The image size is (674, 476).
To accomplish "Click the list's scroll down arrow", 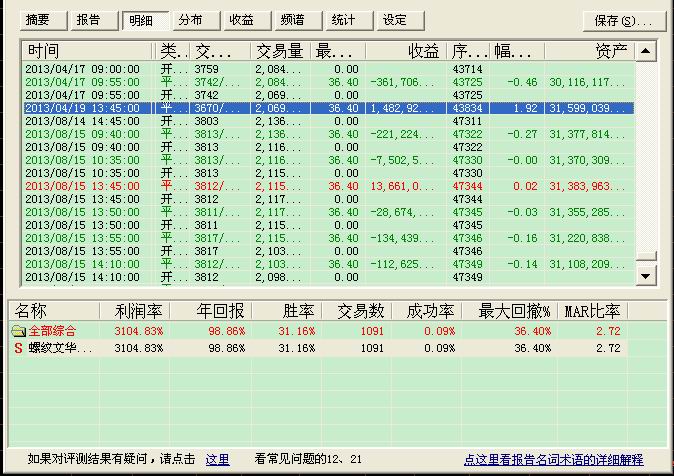I will 646,276.
